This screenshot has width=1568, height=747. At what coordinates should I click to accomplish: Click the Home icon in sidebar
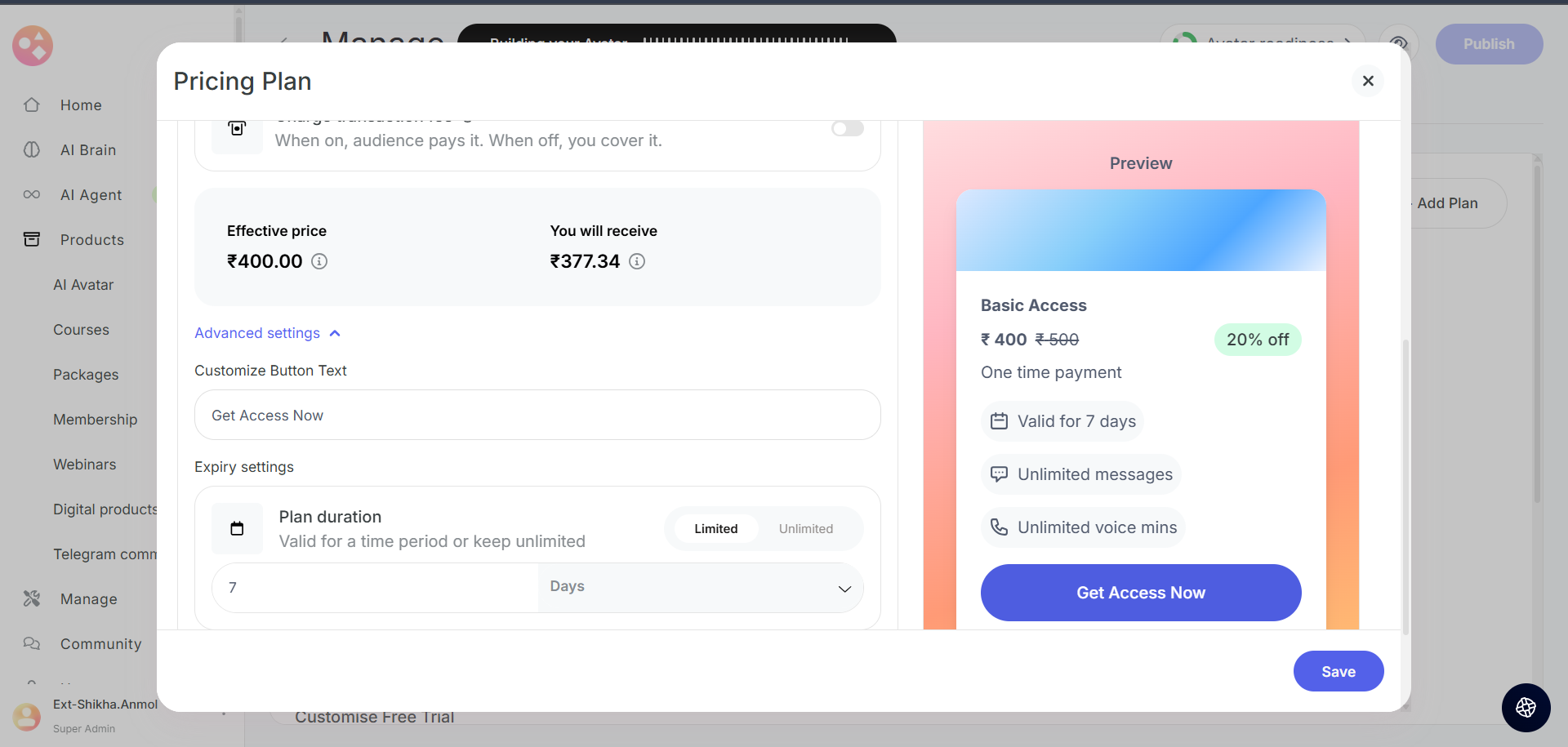click(x=32, y=105)
